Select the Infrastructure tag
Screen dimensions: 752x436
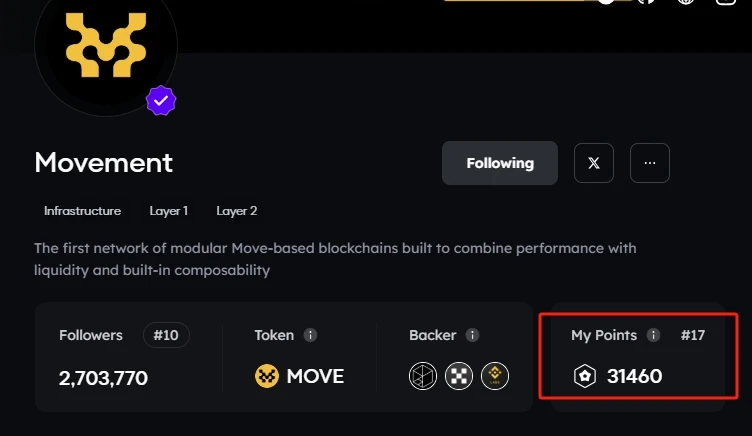pyautogui.click(x=82, y=211)
